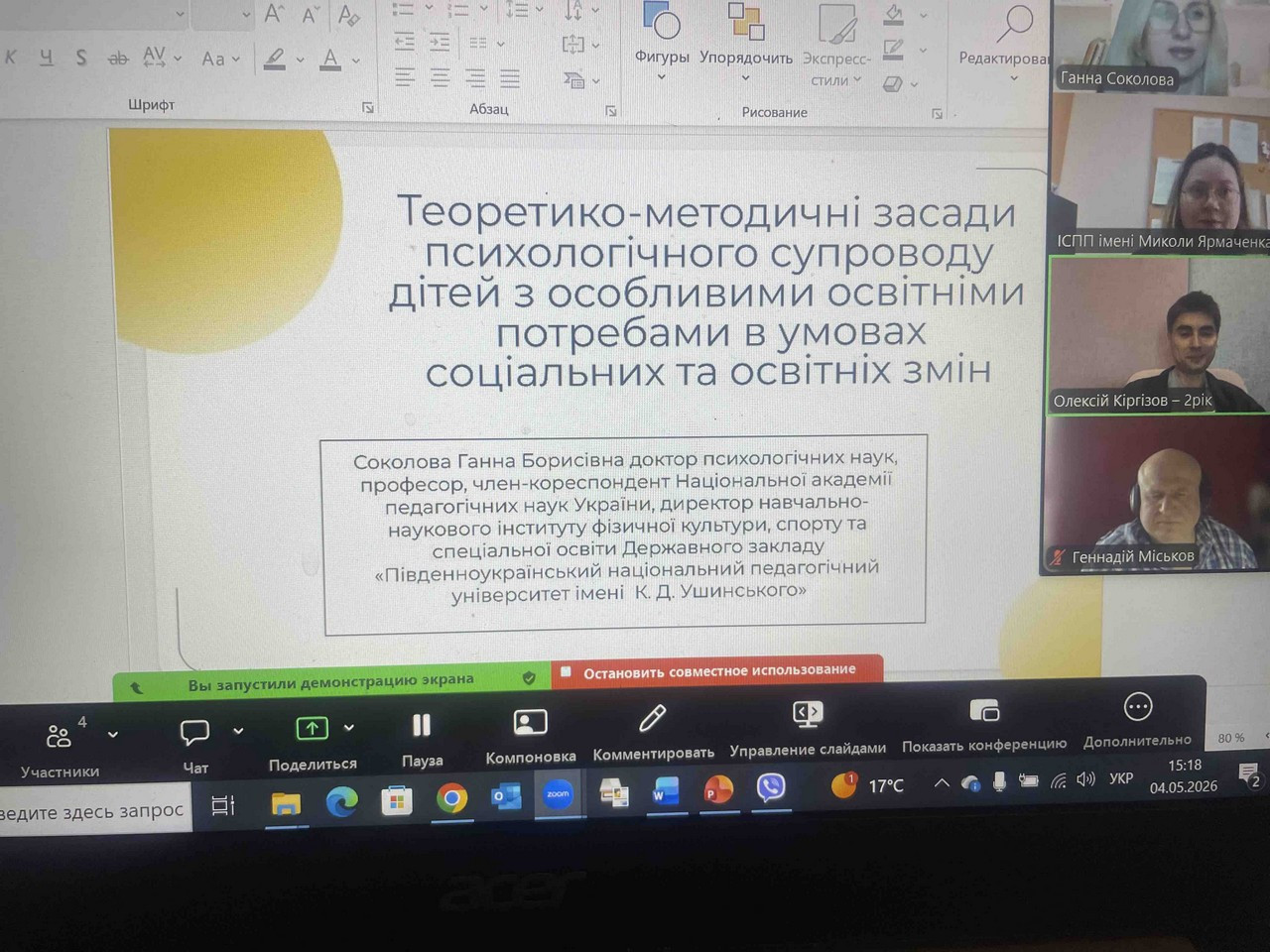Open the Упорядочить arrange menu

tap(746, 42)
